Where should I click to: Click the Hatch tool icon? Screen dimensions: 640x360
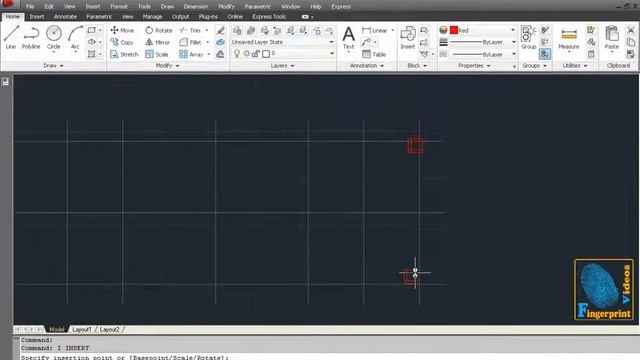click(x=91, y=54)
